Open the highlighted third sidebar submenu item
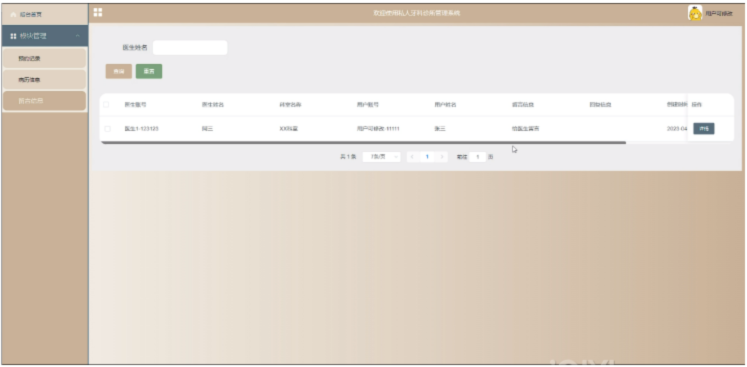The height and width of the screenshot is (367, 747). point(44,101)
